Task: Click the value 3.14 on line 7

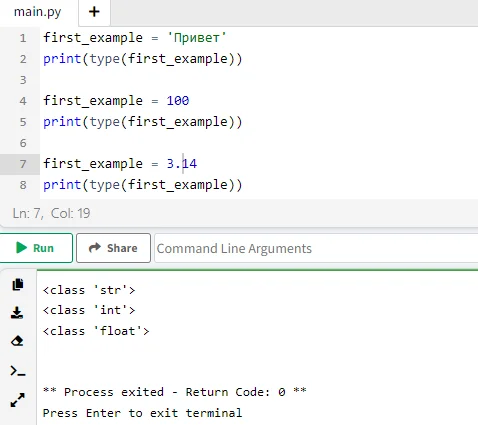Action: pos(182,164)
